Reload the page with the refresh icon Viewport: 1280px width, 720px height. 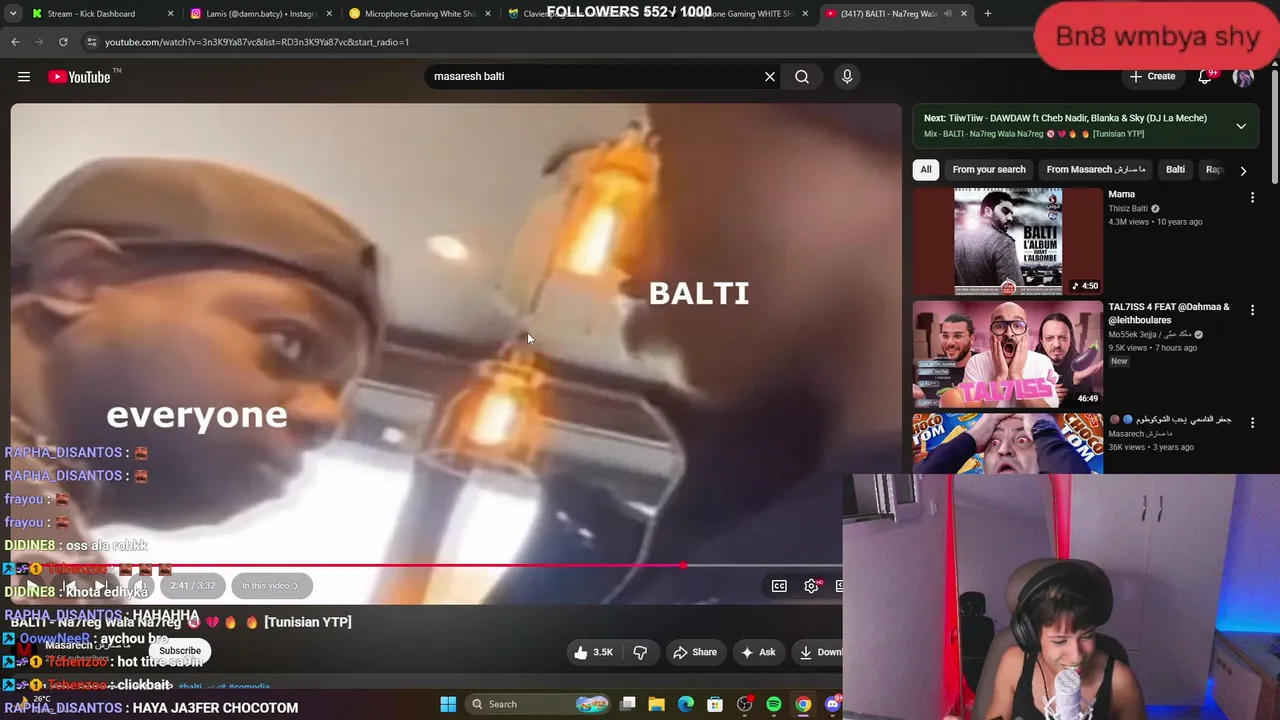point(63,42)
